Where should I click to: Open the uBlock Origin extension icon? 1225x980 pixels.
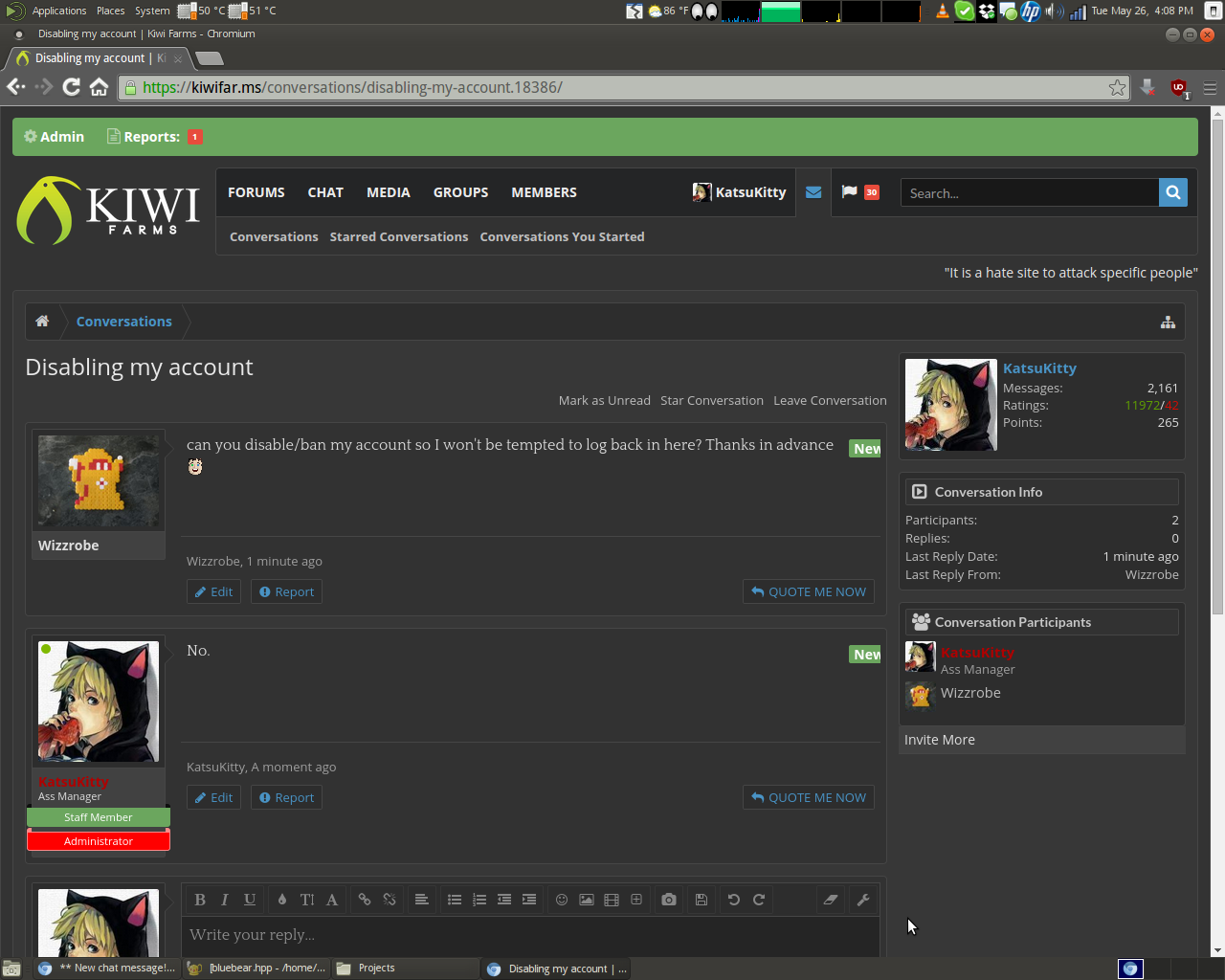point(1179,87)
